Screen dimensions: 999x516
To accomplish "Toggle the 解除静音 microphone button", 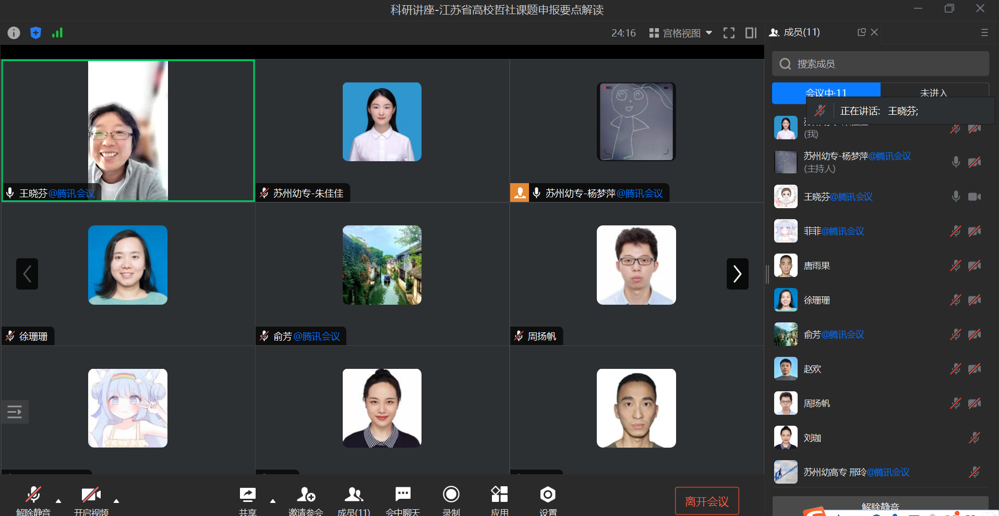I will pos(33,496).
